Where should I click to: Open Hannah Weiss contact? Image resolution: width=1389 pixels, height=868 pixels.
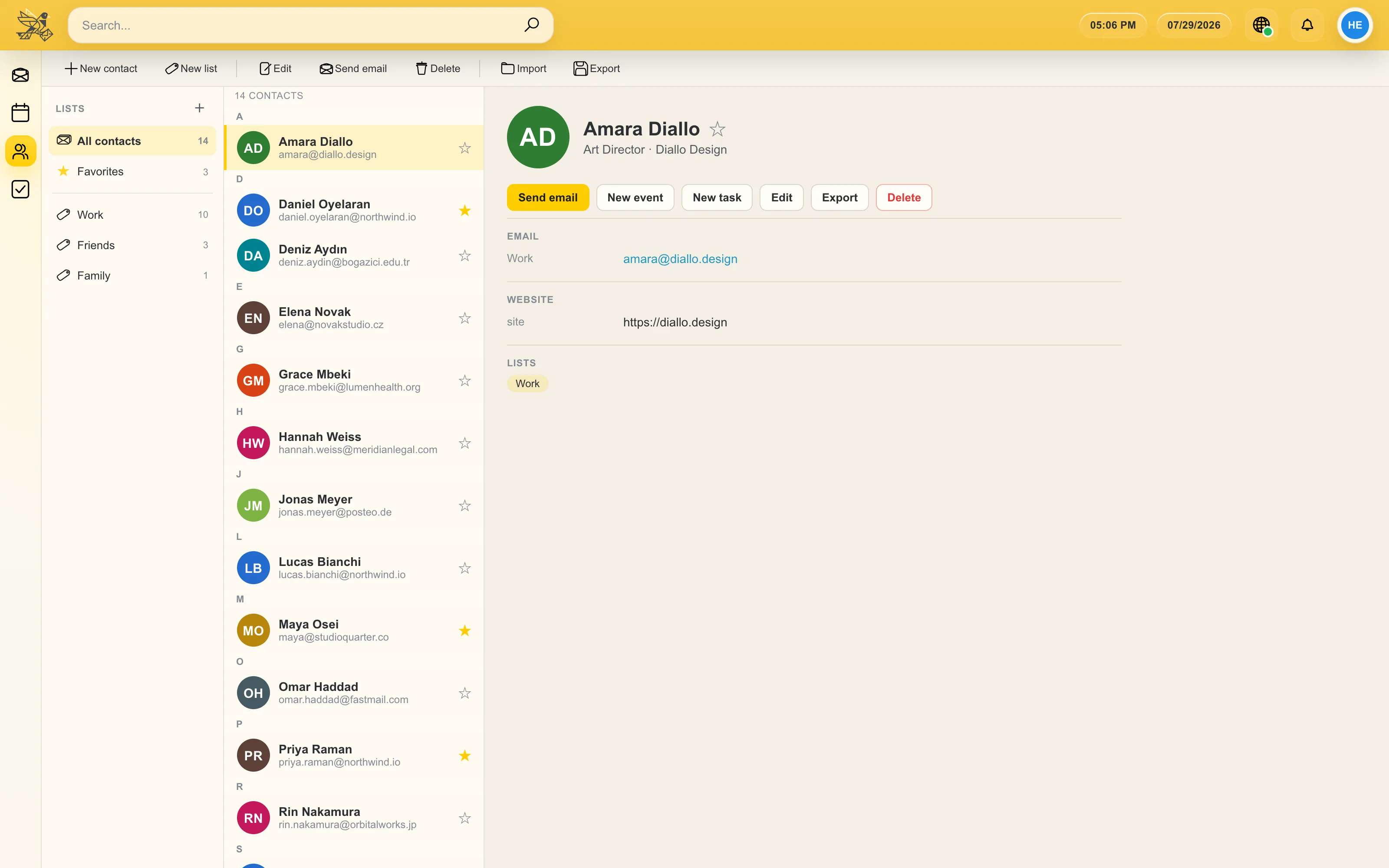coord(354,443)
